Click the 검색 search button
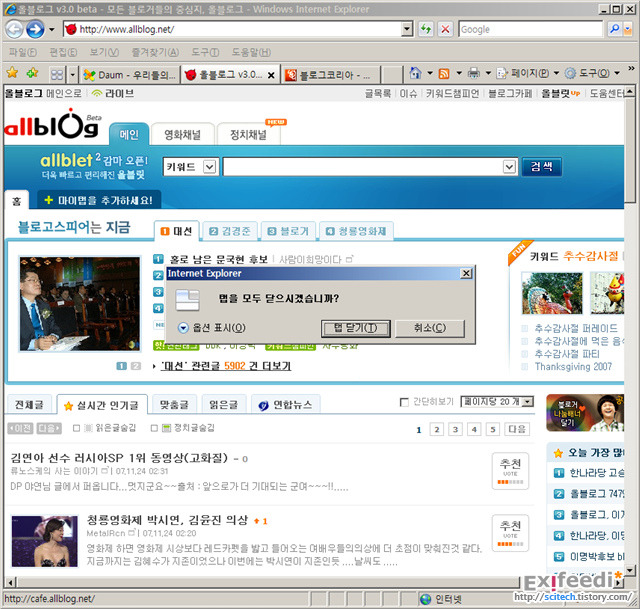Viewport: 640px width, 609px height. 541,167
